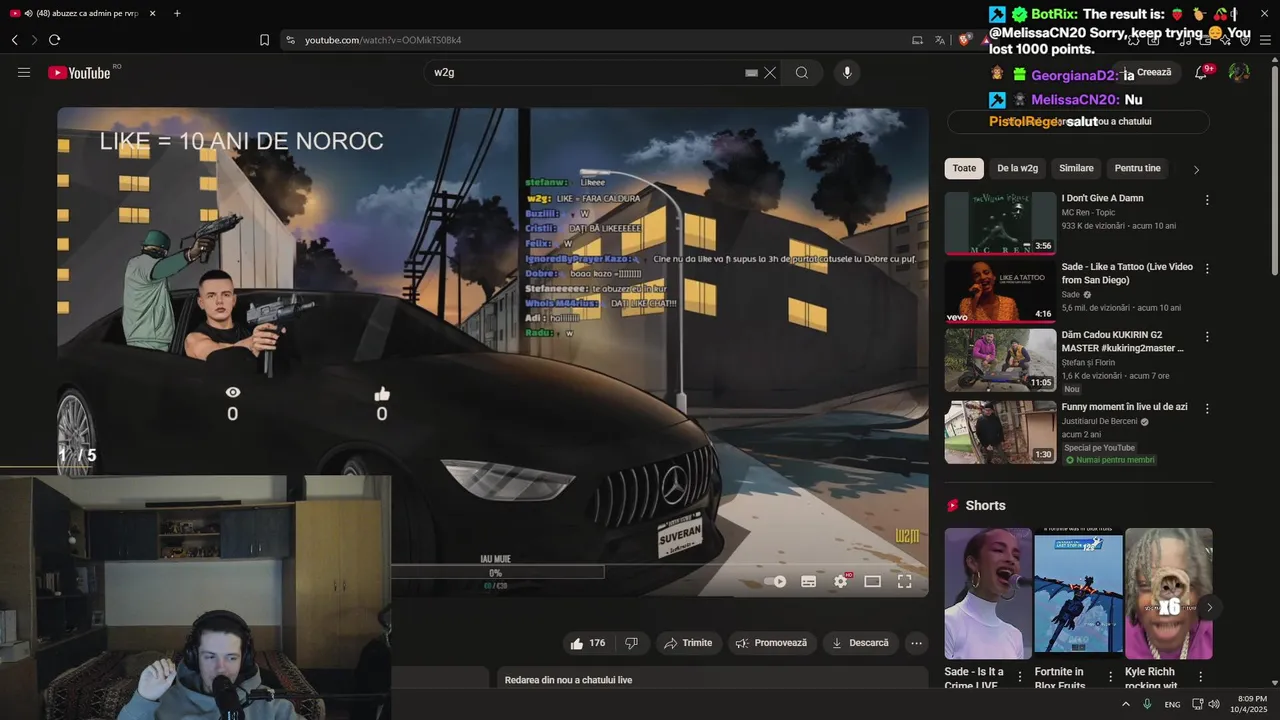
Task: Open taskbar volume speaker icon
Action: 1213,704
